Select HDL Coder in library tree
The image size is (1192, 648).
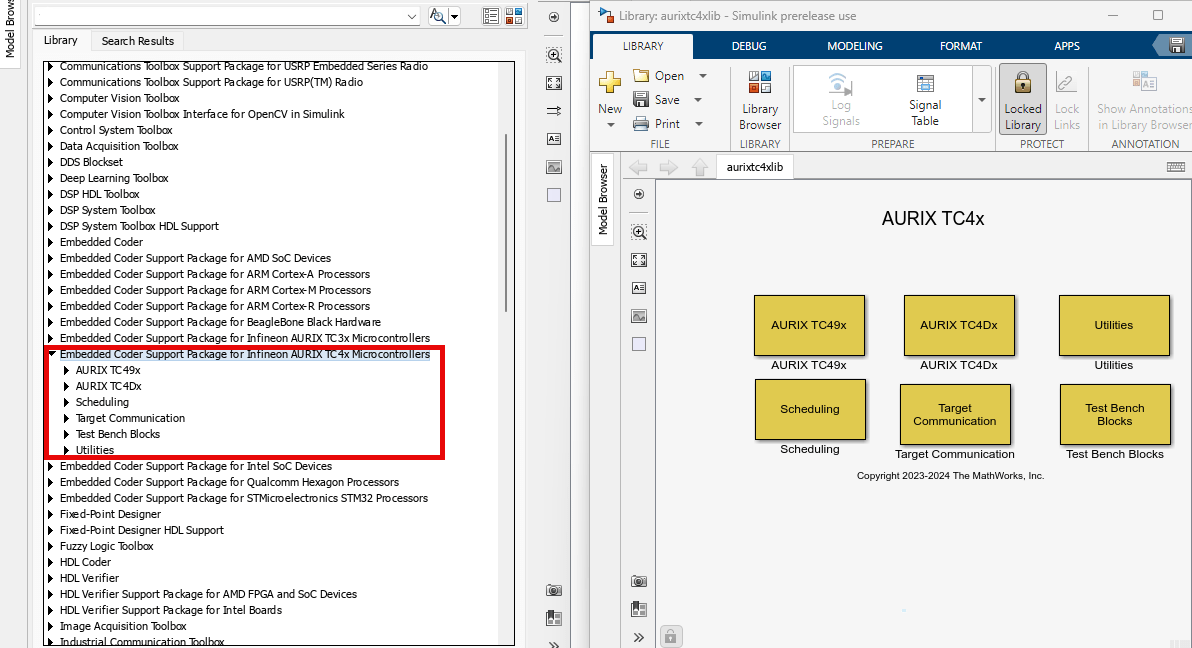pyautogui.click(x=85, y=562)
